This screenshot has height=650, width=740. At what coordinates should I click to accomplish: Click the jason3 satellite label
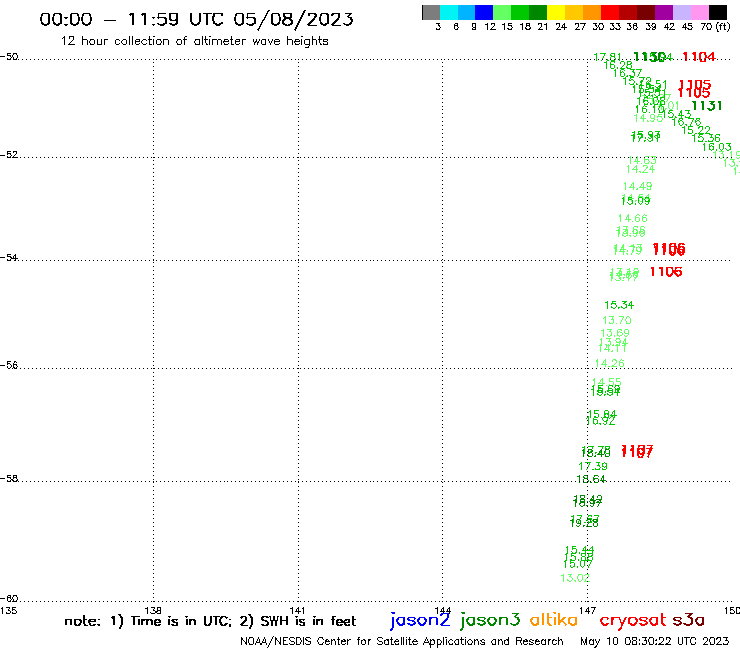pos(490,620)
